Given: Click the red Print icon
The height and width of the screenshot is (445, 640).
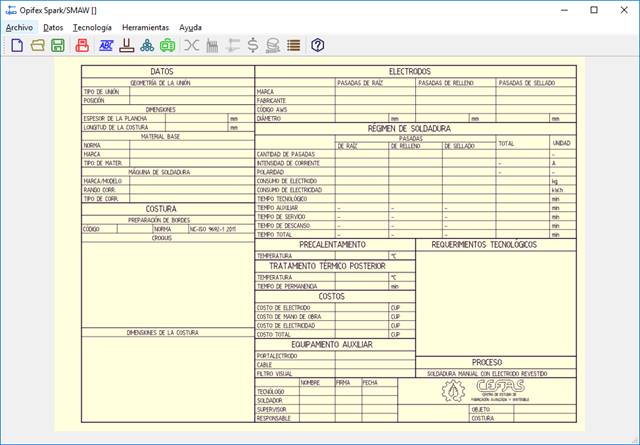Looking at the screenshot, I should 82,46.
